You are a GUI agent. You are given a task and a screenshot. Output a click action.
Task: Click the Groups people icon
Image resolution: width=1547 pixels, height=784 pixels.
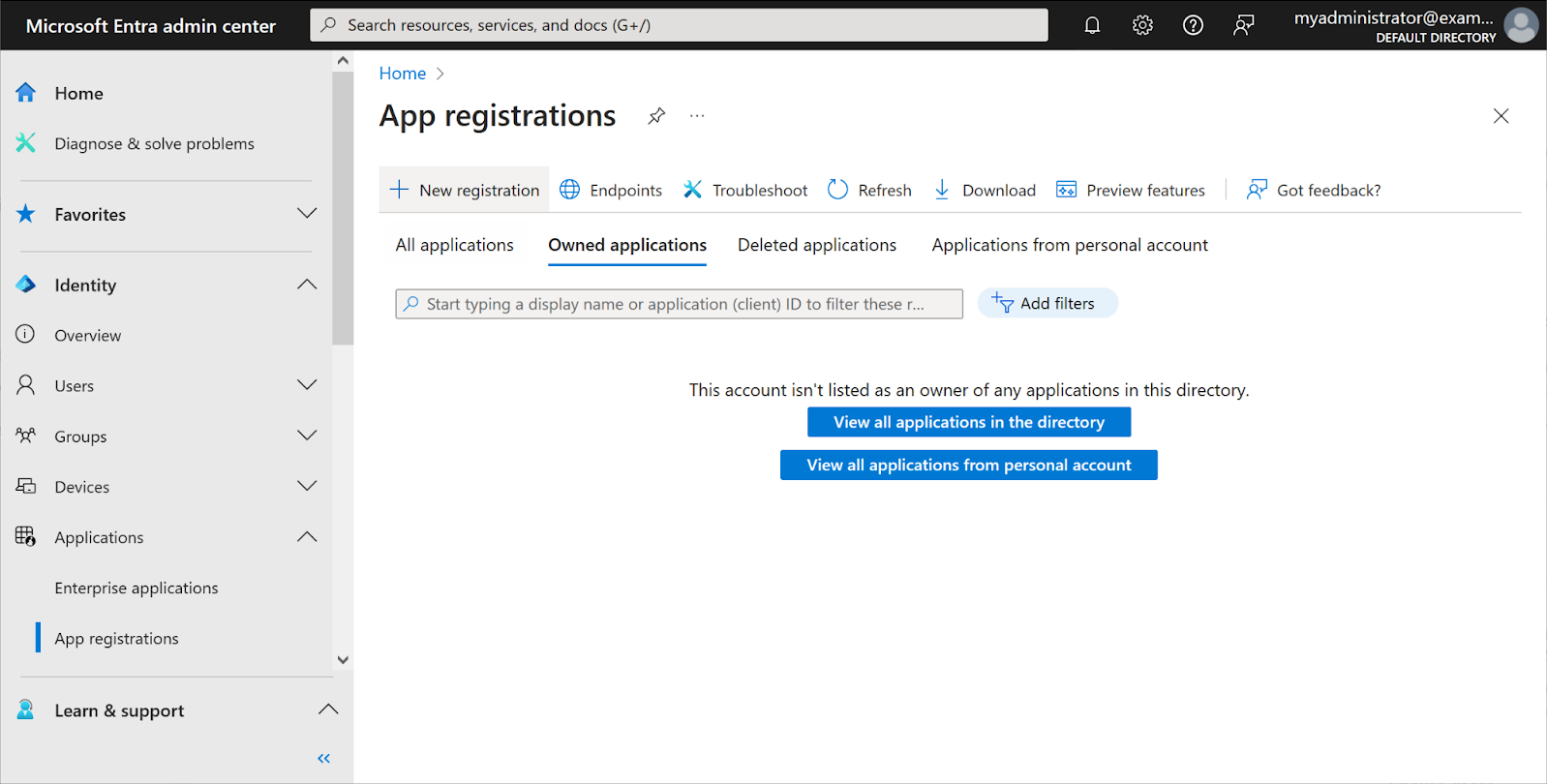(x=25, y=436)
